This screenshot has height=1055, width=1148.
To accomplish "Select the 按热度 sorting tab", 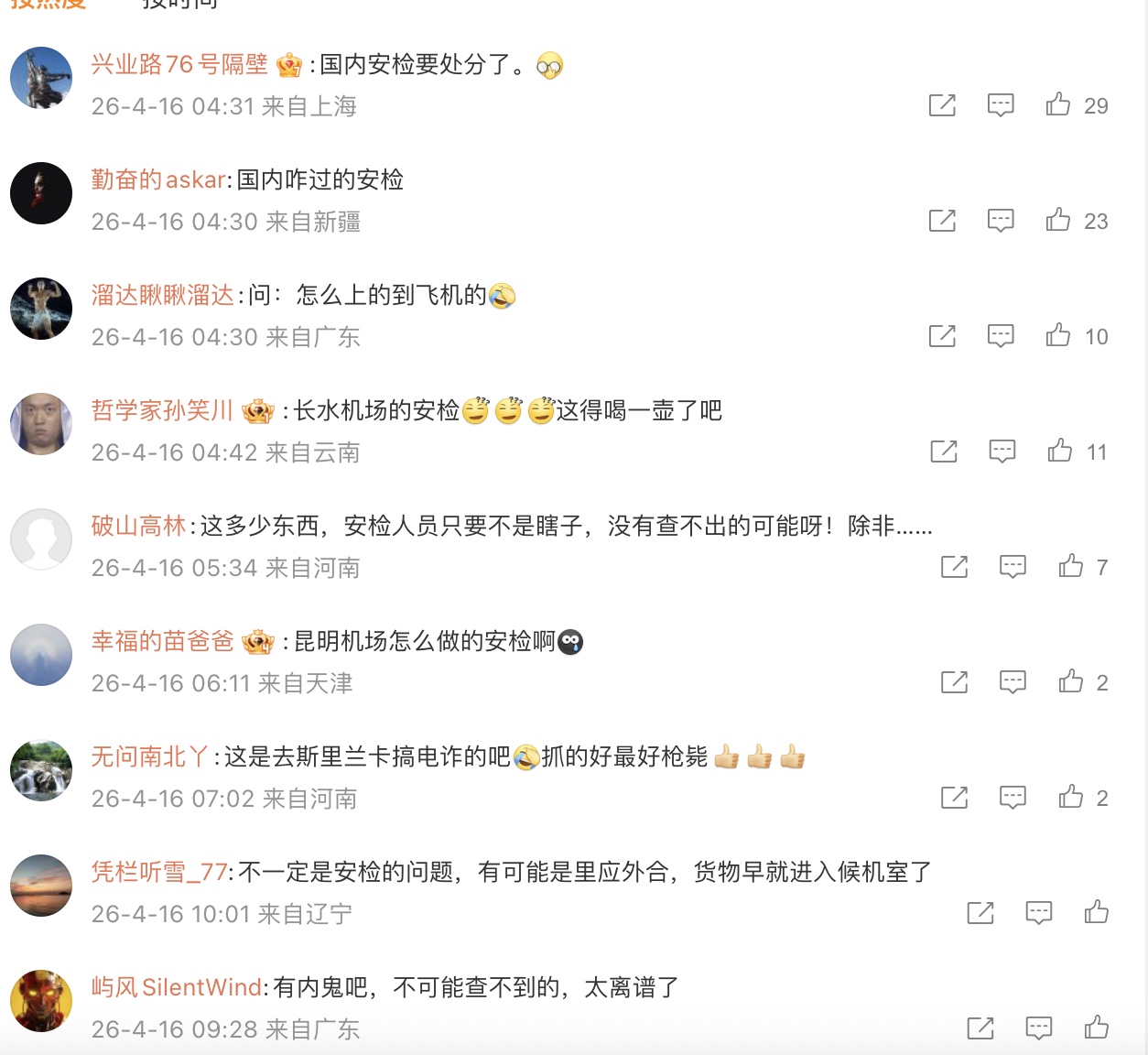I will 48,4.
